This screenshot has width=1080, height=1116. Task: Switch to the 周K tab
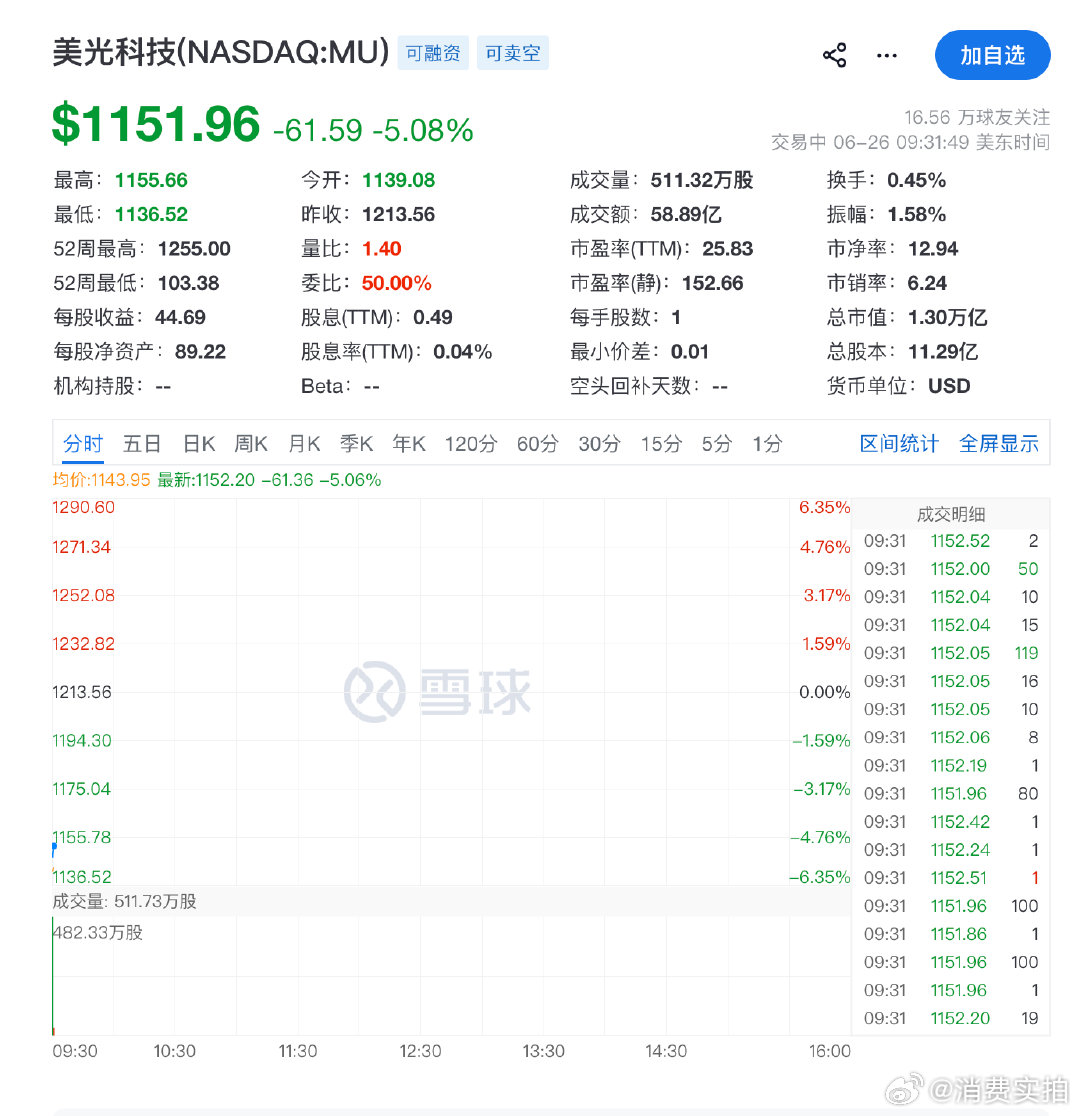[x=251, y=443]
